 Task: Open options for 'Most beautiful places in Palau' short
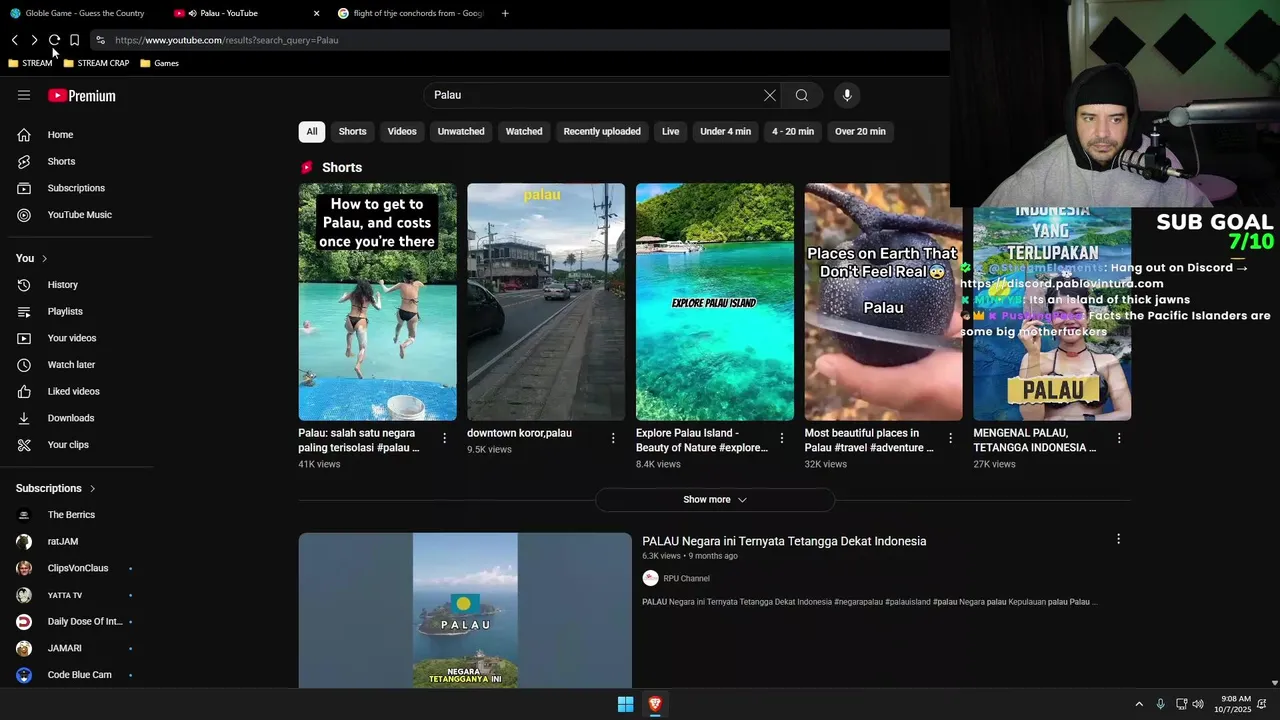[950, 438]
